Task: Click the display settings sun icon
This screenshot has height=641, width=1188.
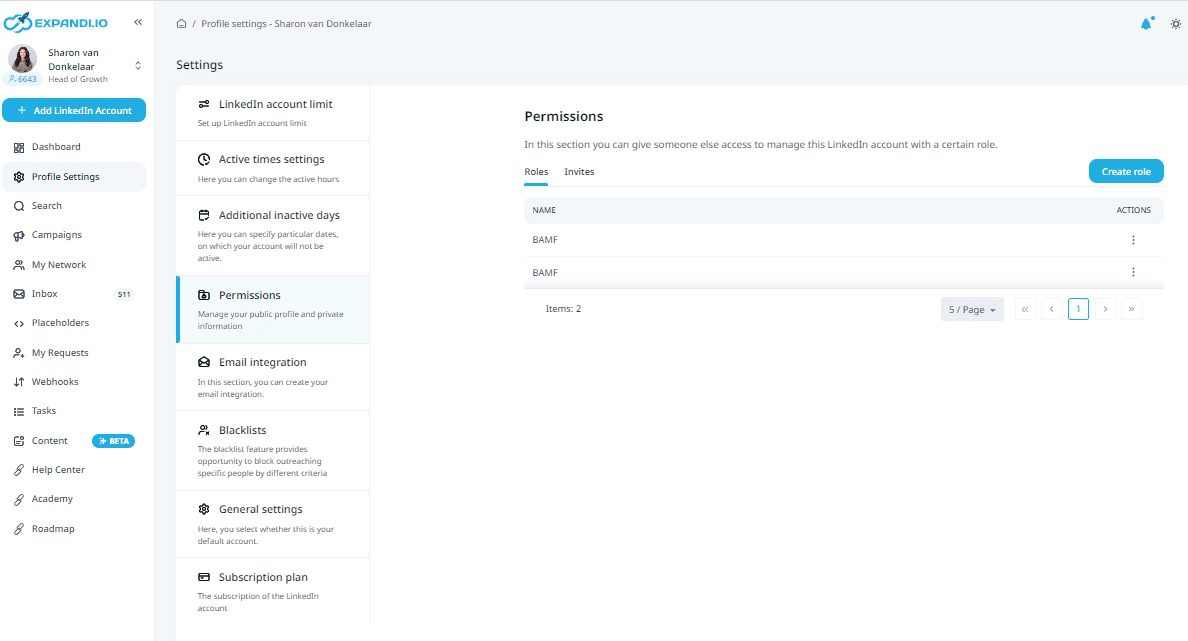Action: click(x=1176, y=23)
